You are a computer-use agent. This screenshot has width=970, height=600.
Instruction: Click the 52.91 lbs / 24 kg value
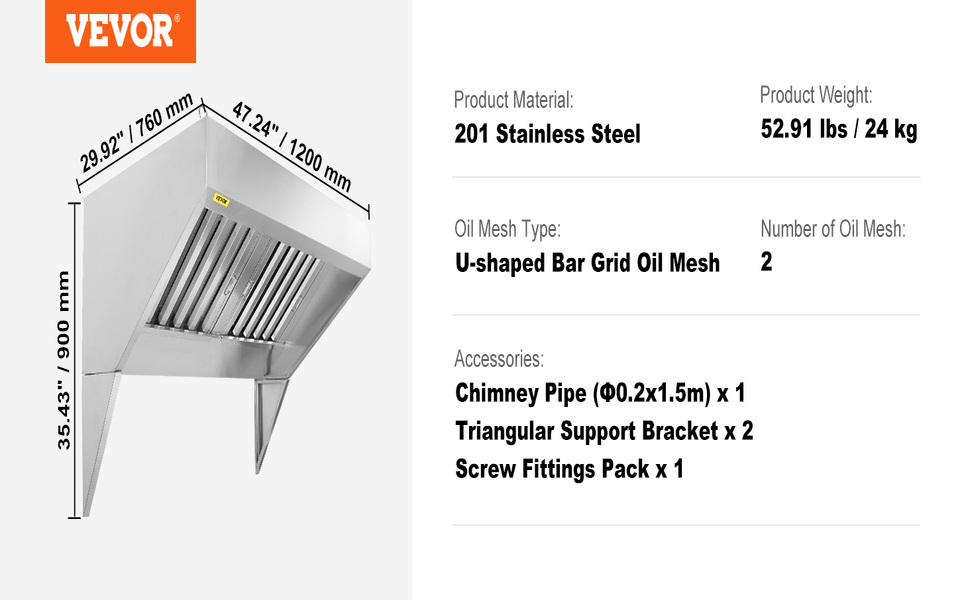tap(838, 129)
